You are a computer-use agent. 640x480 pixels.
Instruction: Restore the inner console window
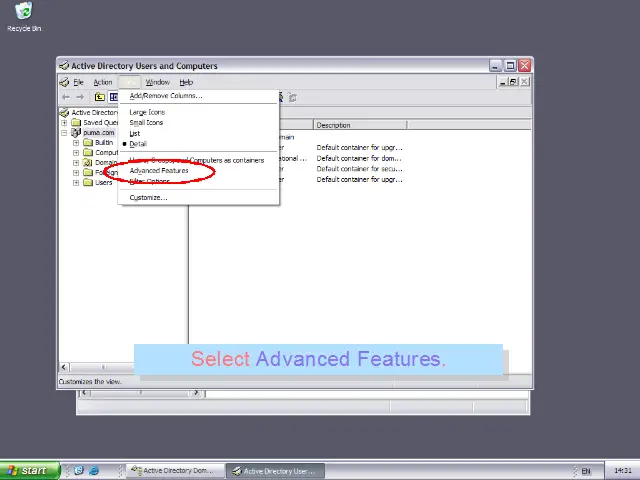coord(513,82)
